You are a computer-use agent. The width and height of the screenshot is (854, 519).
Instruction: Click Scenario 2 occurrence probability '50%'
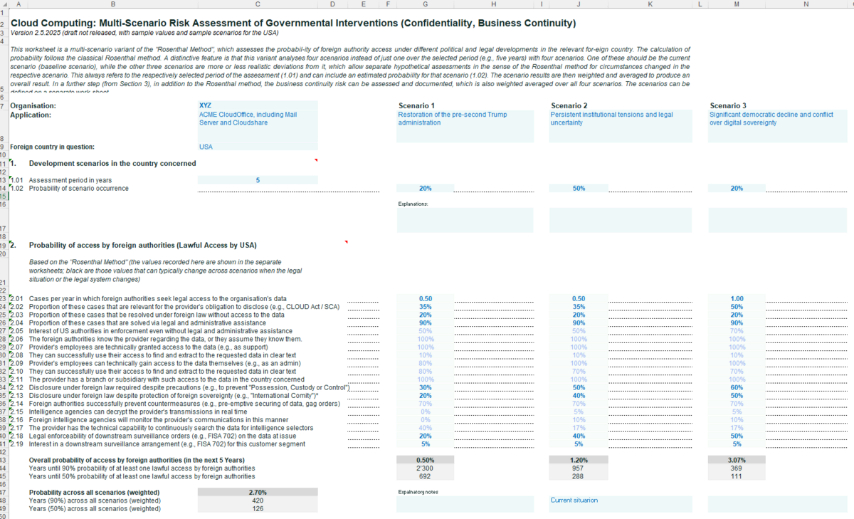click(x=578, y=188)
